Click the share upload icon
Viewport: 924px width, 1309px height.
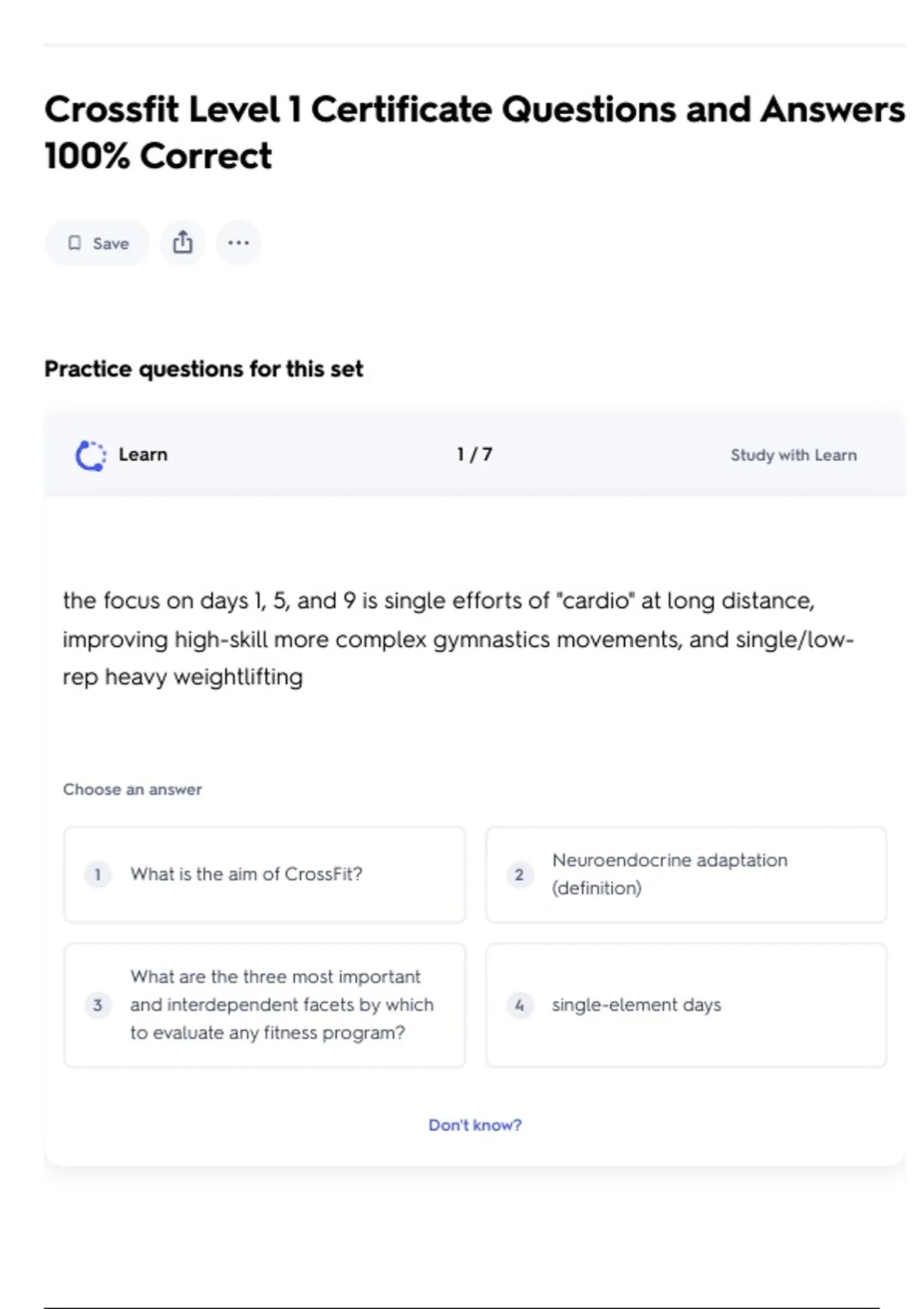click(182, 243)
